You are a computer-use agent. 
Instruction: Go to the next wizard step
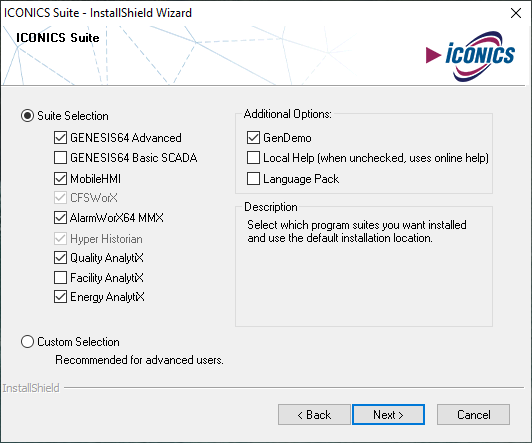pyautogui.click(x=388, y=415)
